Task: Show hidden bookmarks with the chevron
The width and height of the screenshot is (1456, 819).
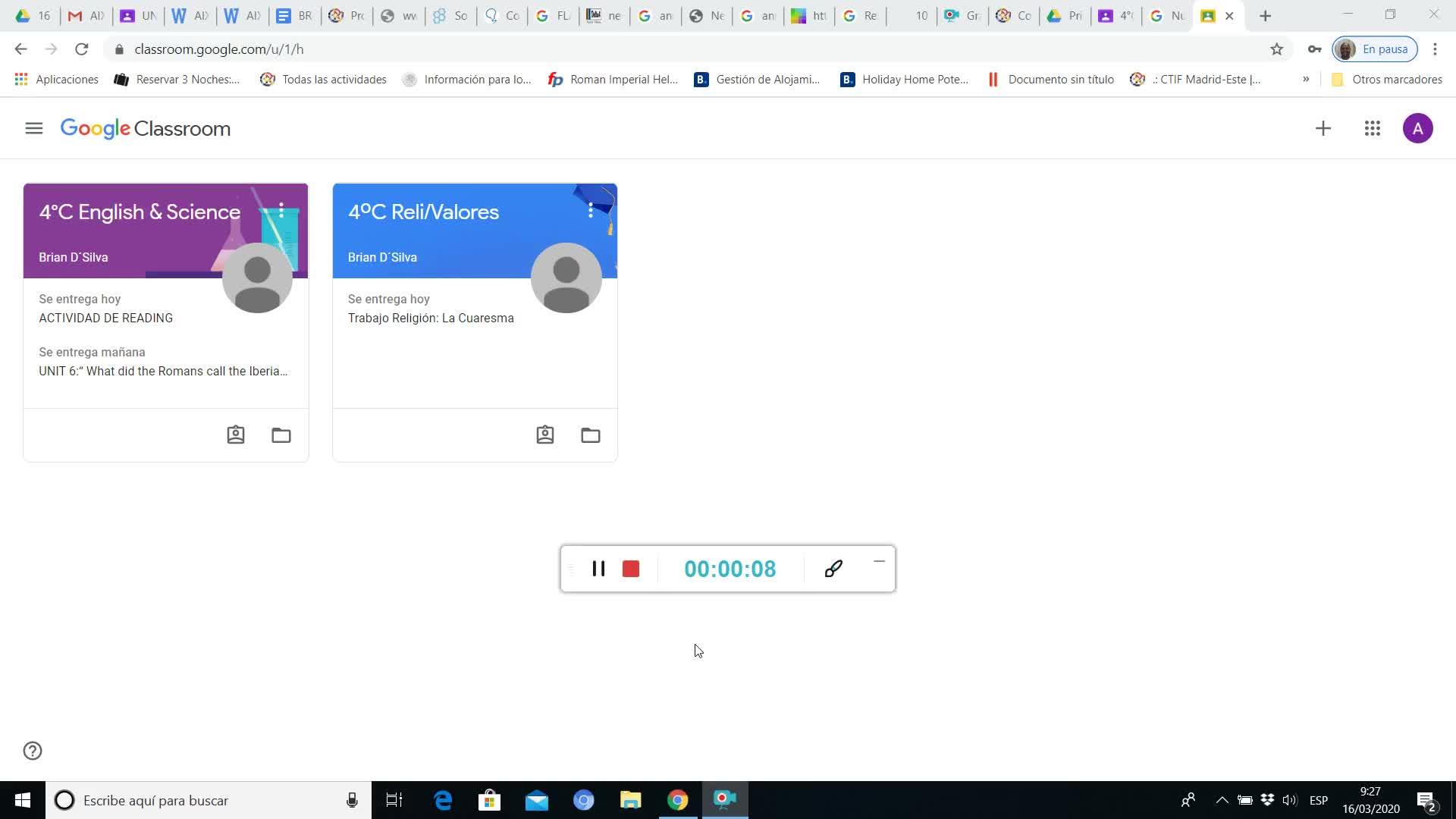Action: click(1306, 79)
